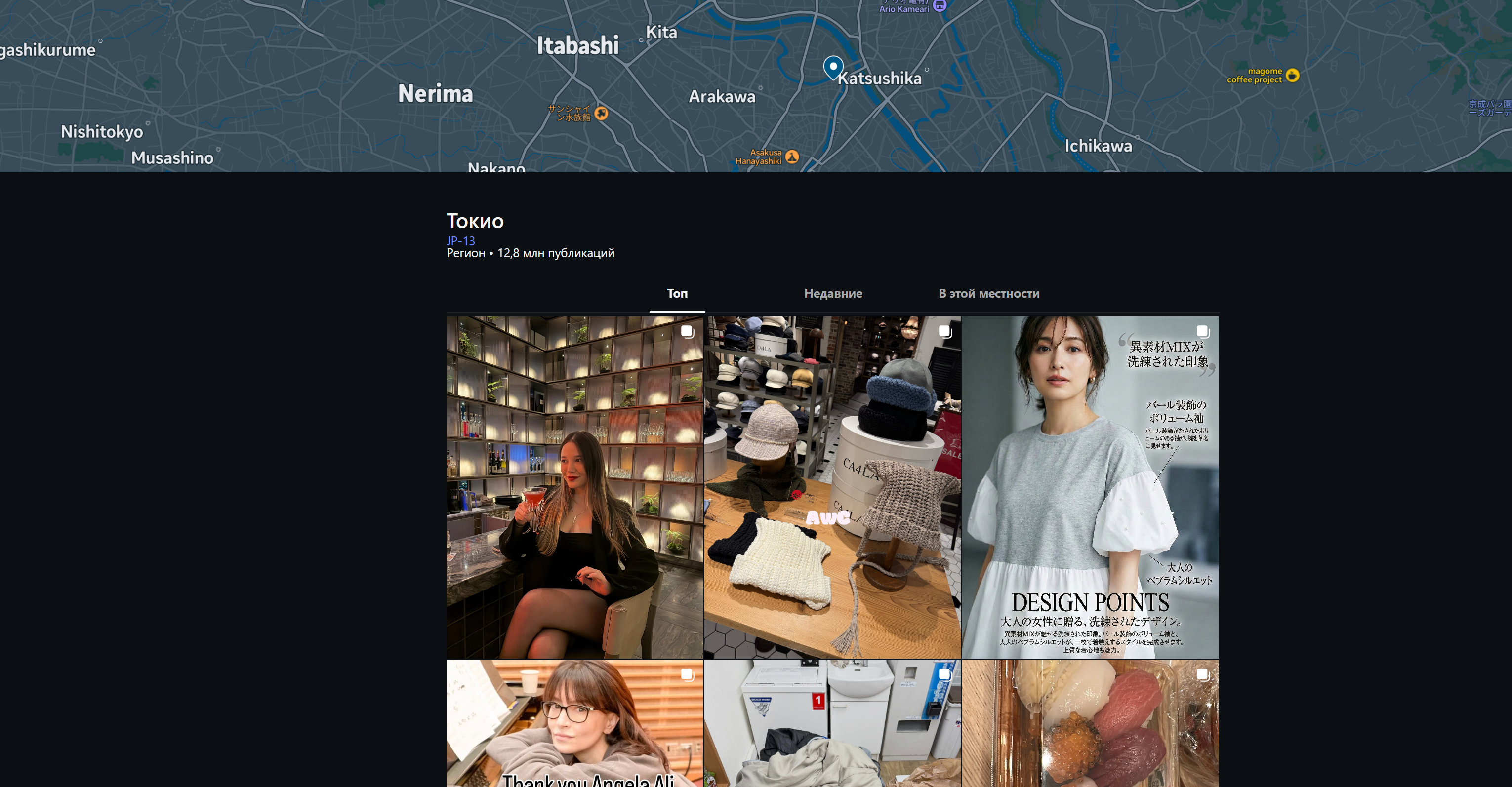Click carousel icon on hats shop post
Screen dimensions: 1512x787
point(944,332)
